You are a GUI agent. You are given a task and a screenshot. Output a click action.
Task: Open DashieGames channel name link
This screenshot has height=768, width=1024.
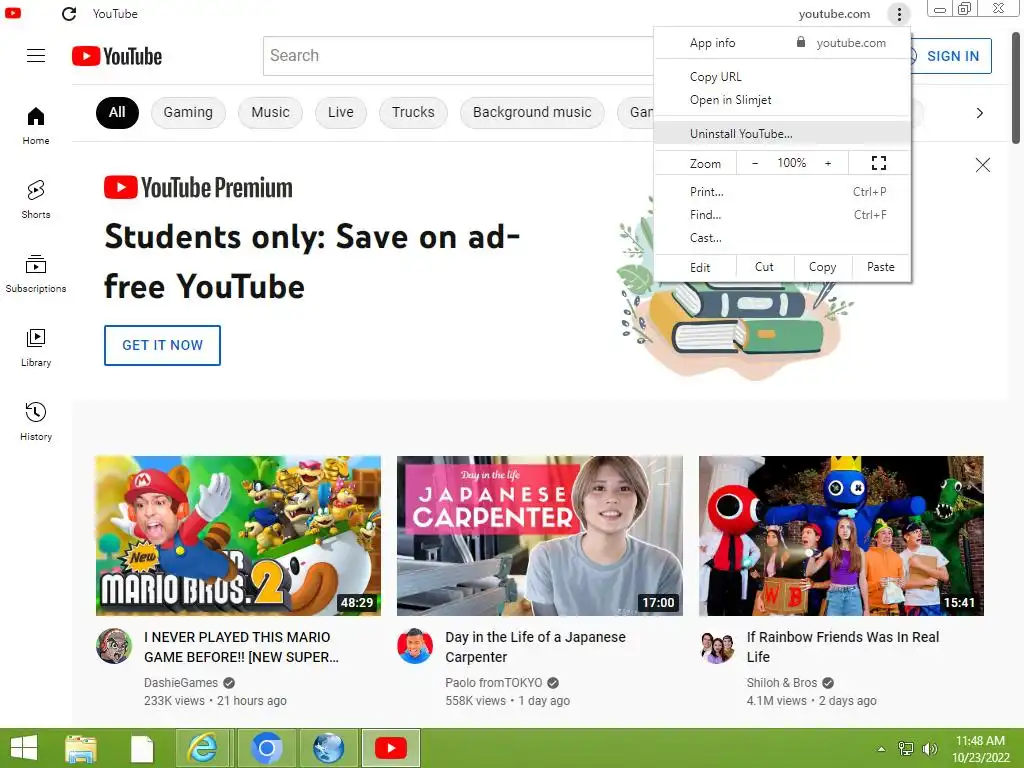181,683
